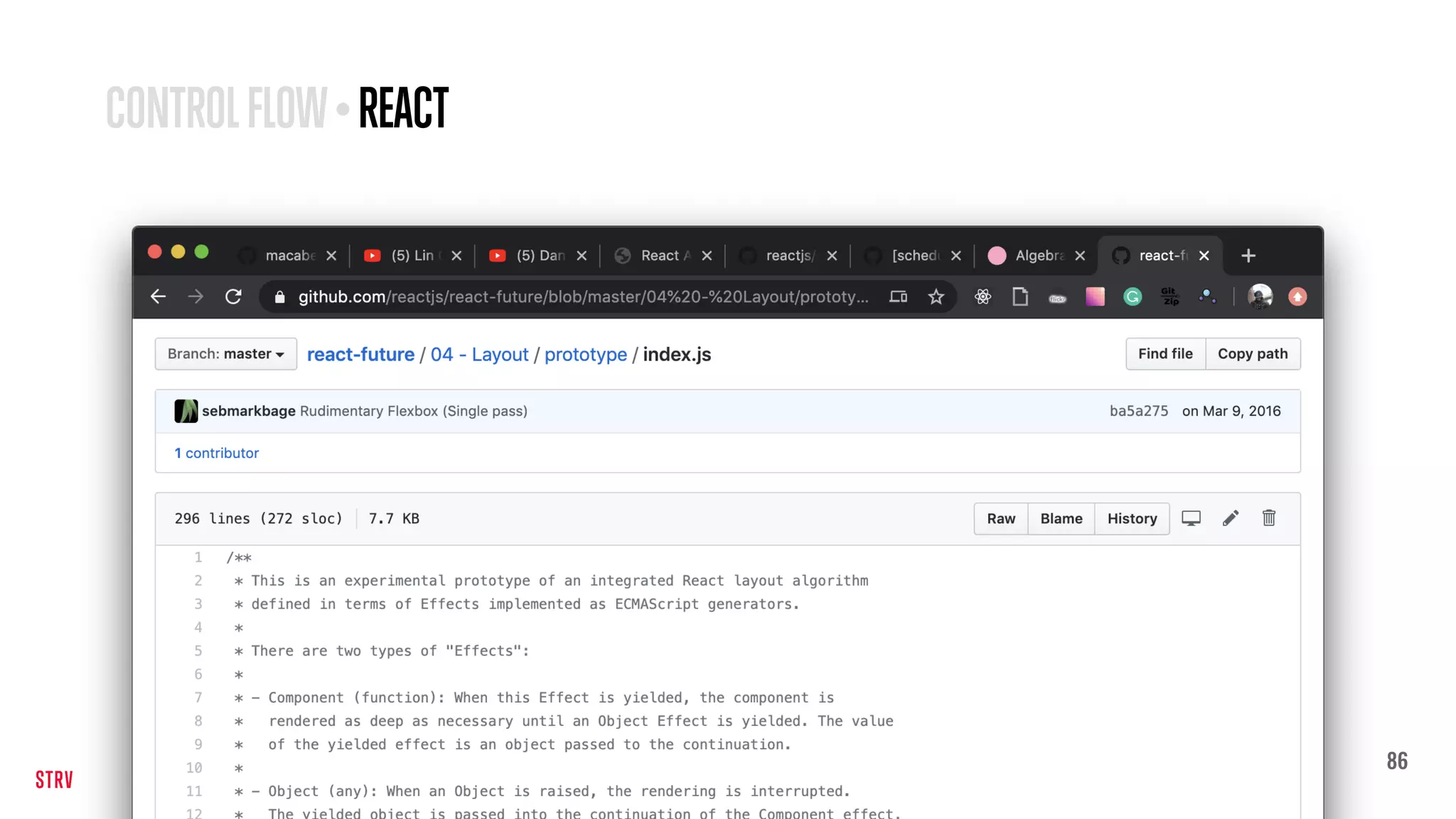
Task: Switch to the reactjs/ tab
Action: pos(788,255)
